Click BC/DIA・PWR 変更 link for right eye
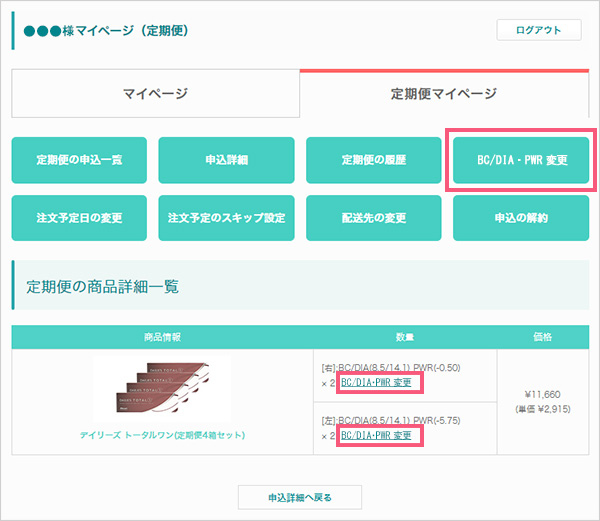600x521 pixels. (376, 383)
